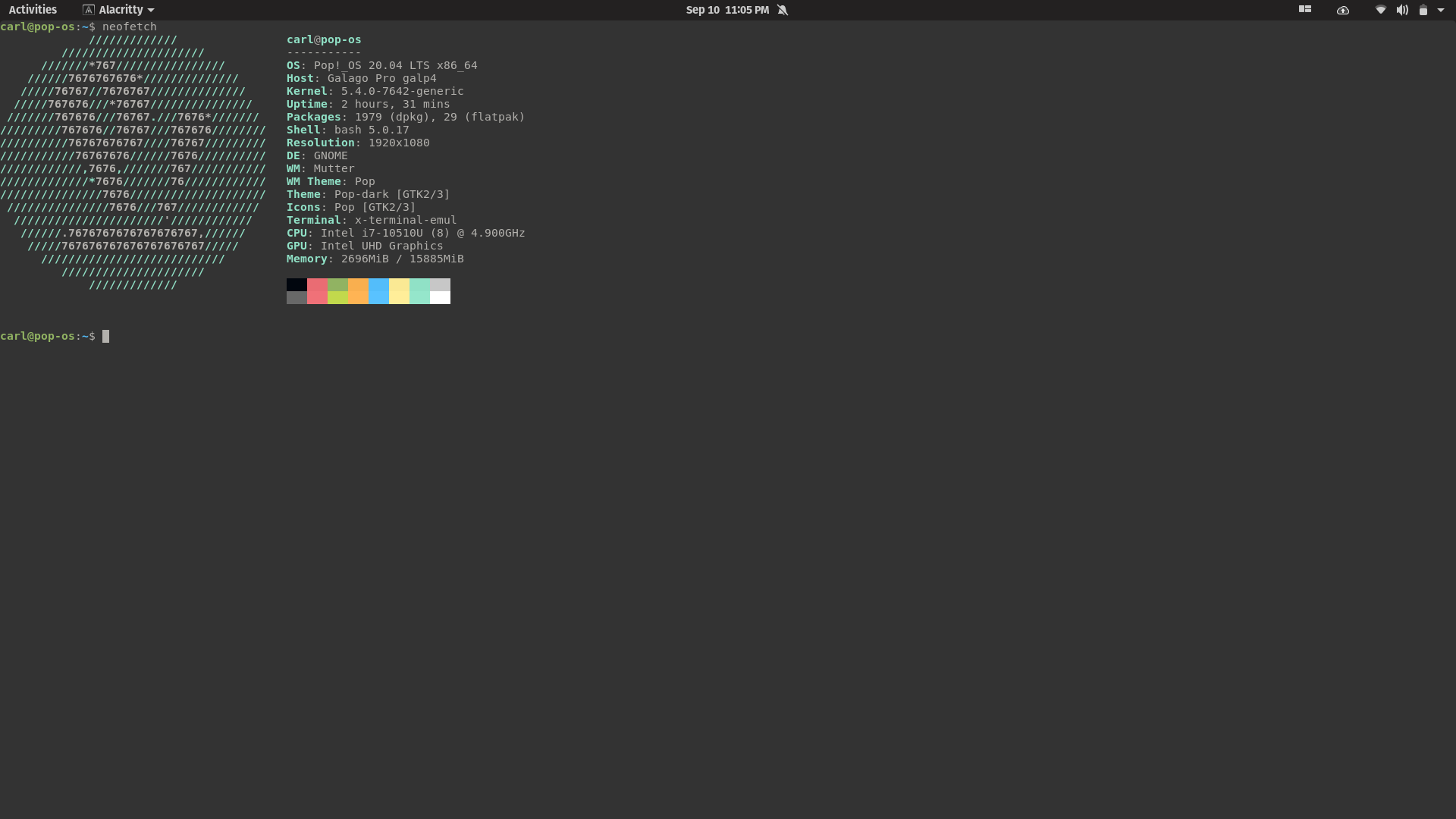Click the GPU label in the neofetch output
This screenshot has height=819, width=1456.
[x=297, y=246]
